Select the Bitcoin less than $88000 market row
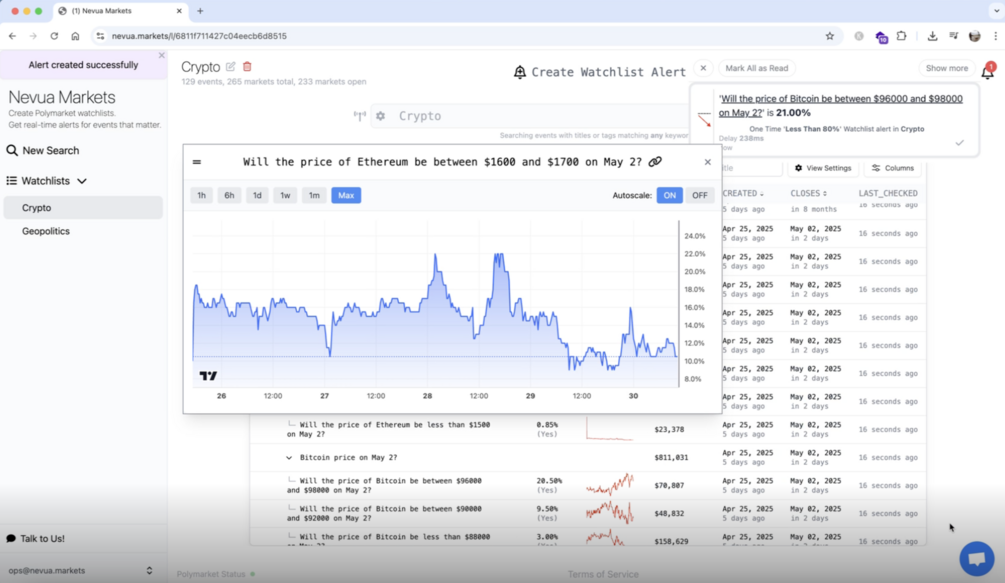Viewport: 1005px width, 583px height. [x=588, y=538]
